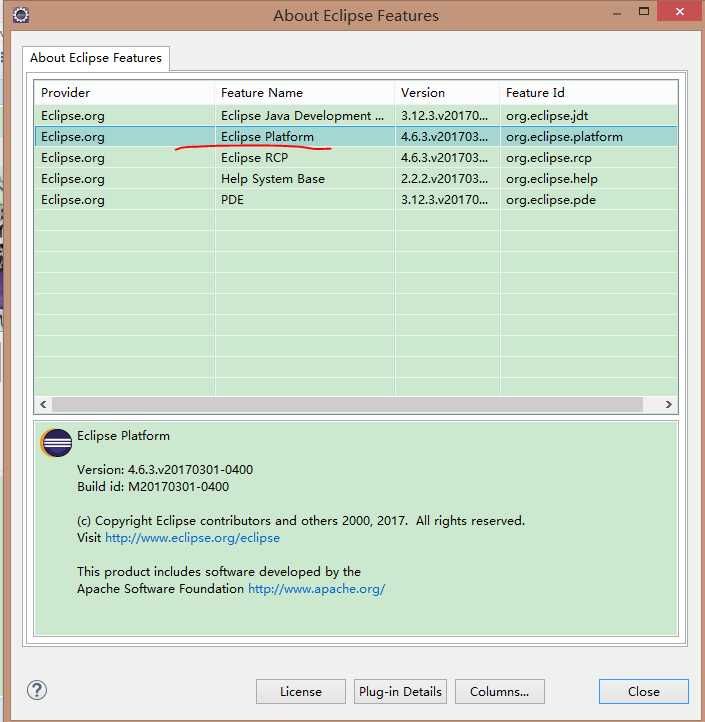Minimize the About Eclipse Features window

pyautogui.click(x=617, y=13)
